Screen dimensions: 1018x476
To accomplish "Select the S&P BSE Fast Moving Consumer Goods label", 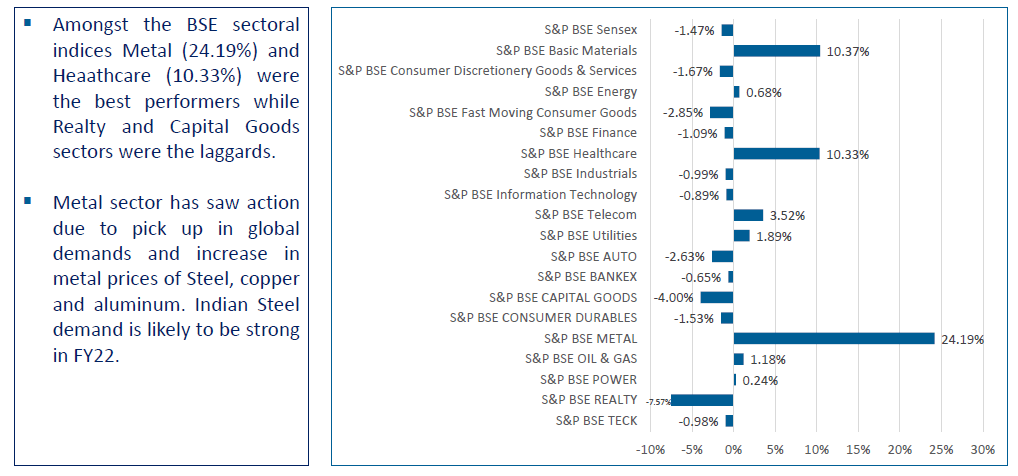I will [522, 112].
